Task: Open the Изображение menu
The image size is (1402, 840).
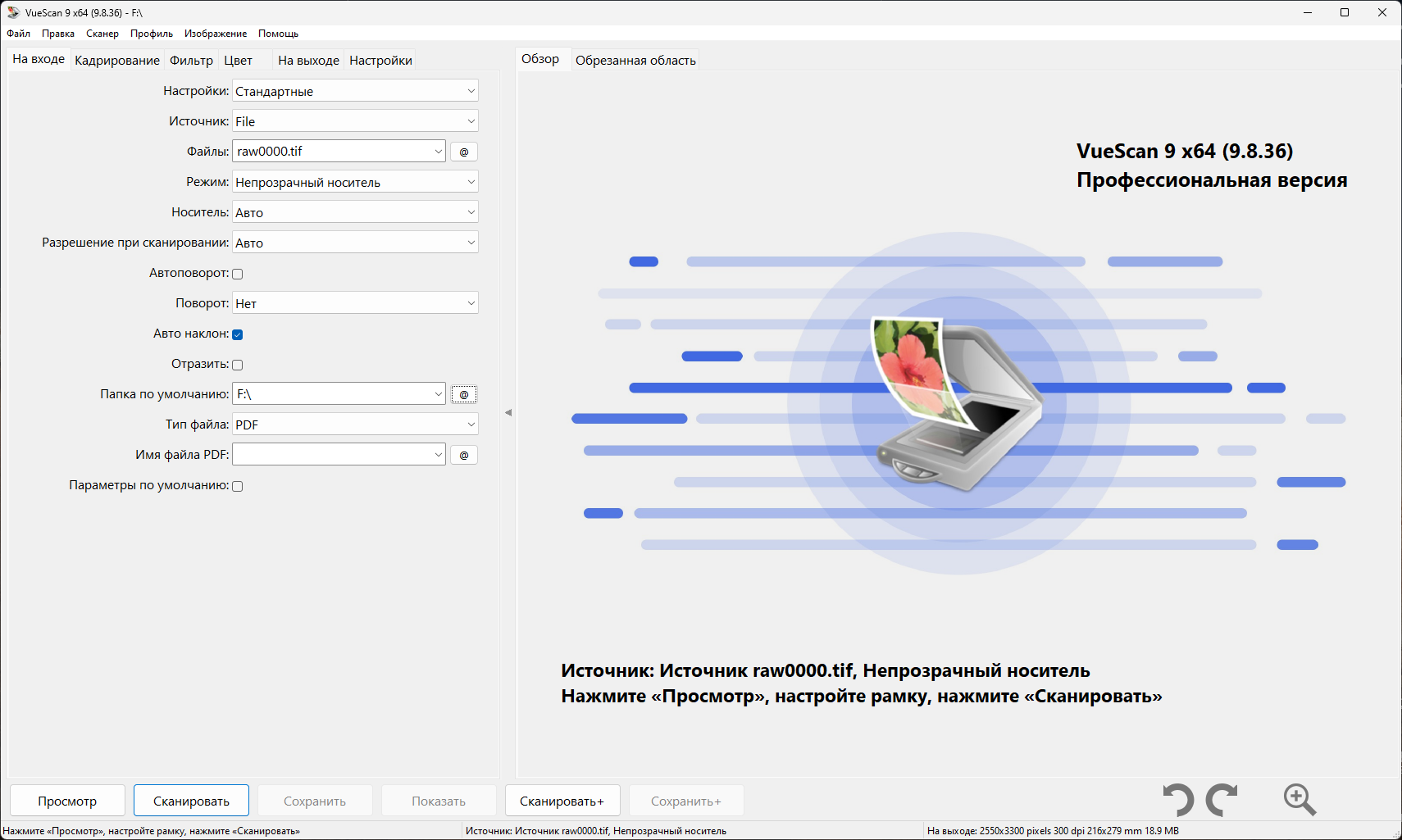Action: (x=216, y=34)
